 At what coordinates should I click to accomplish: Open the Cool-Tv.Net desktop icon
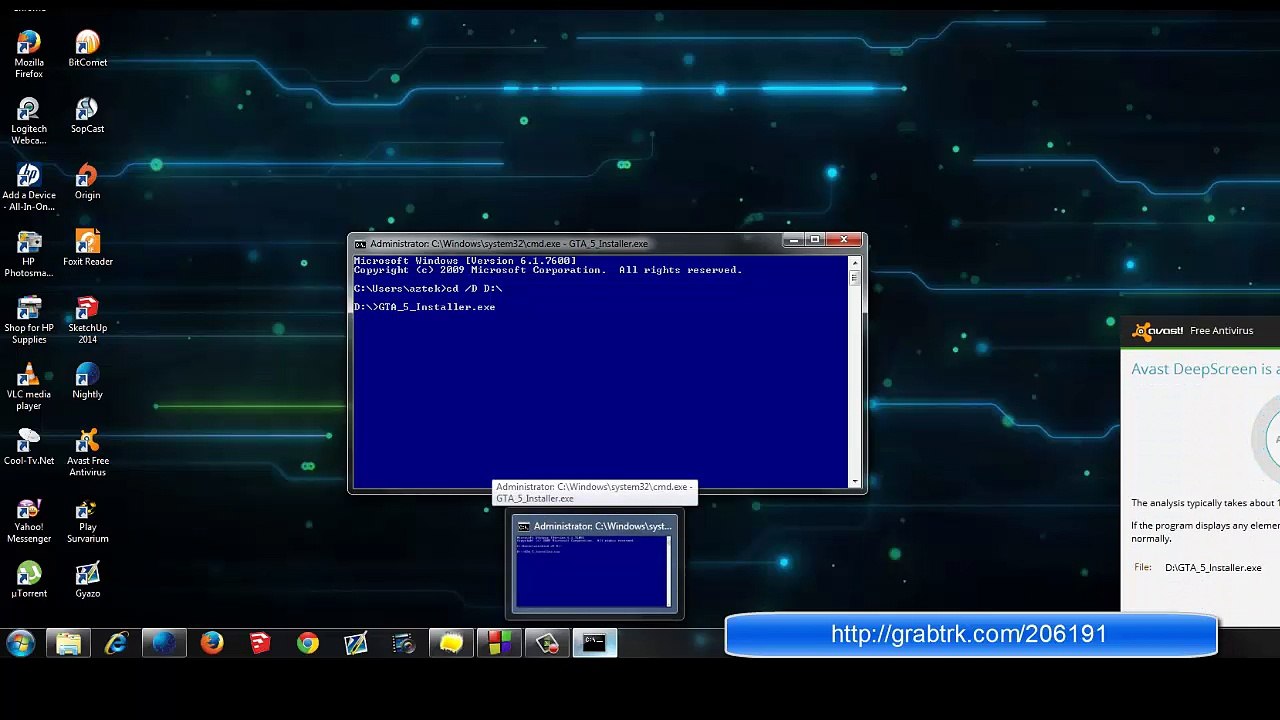click(x=29, y=447)
